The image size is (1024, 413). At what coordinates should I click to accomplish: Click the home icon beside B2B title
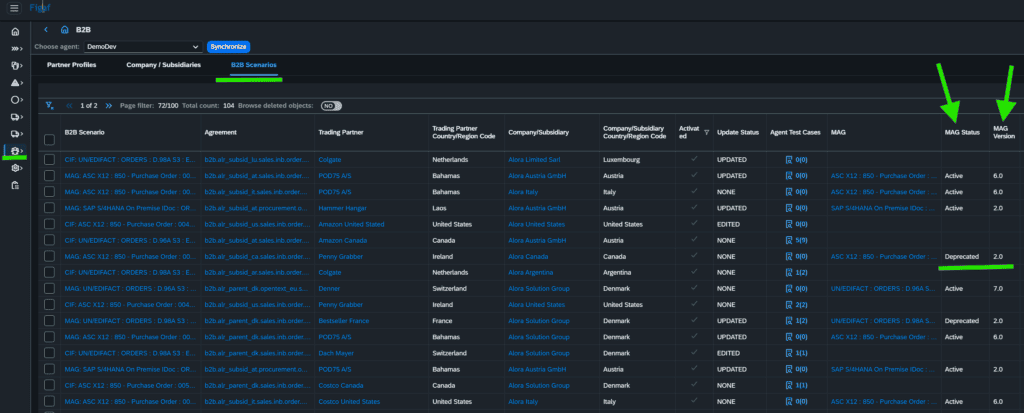click(x=64, y=29)
